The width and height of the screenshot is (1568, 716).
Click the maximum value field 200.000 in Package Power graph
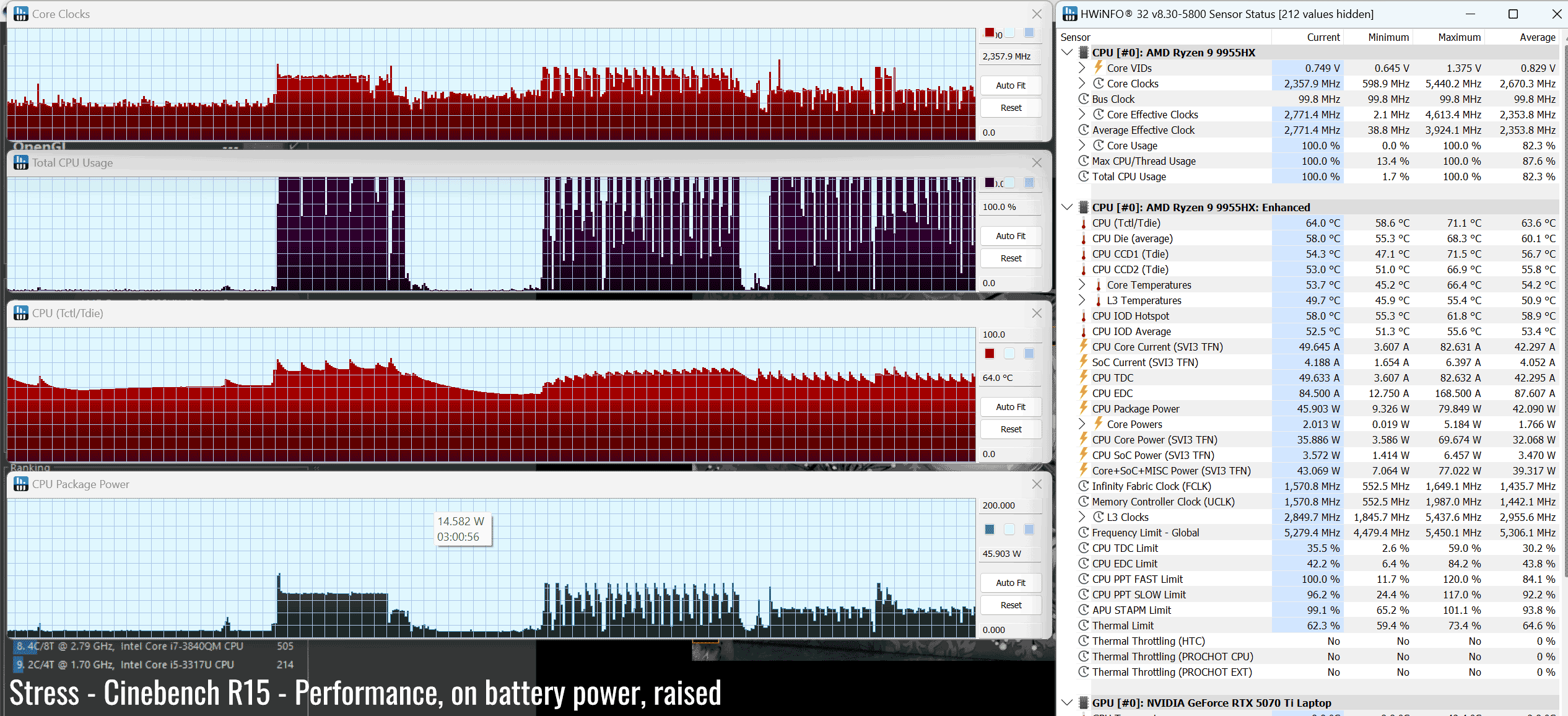click(1009, 505)
